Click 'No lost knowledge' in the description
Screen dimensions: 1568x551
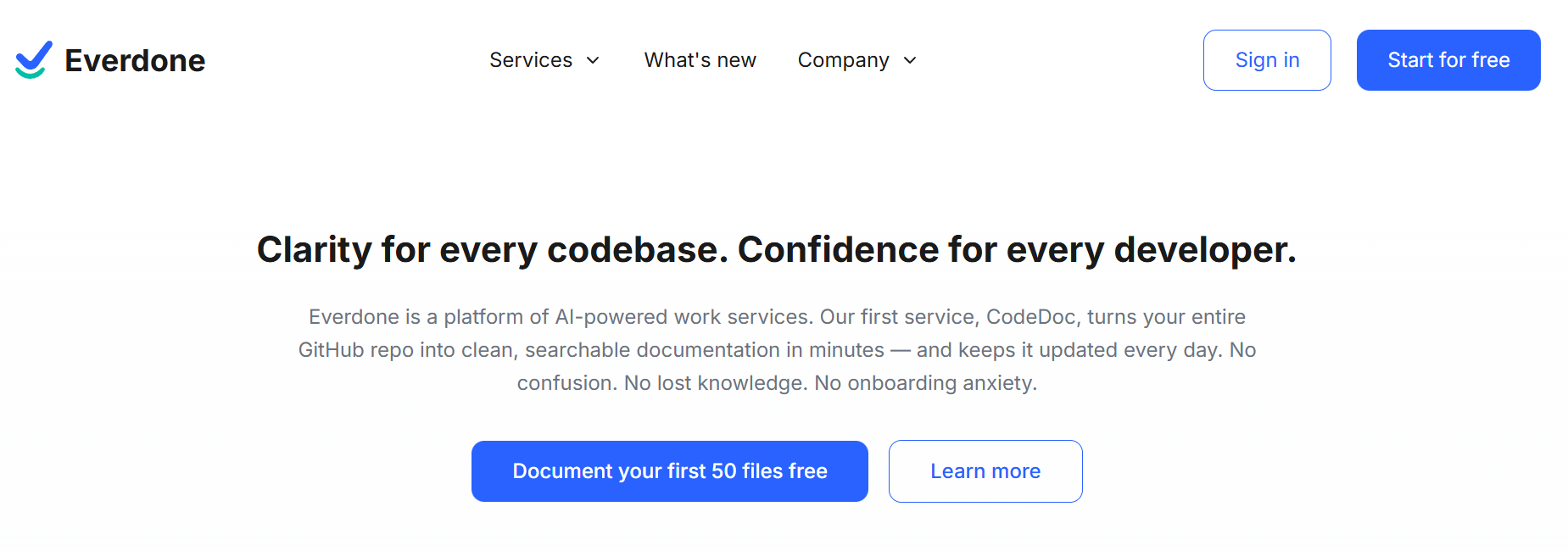(714, 383)
